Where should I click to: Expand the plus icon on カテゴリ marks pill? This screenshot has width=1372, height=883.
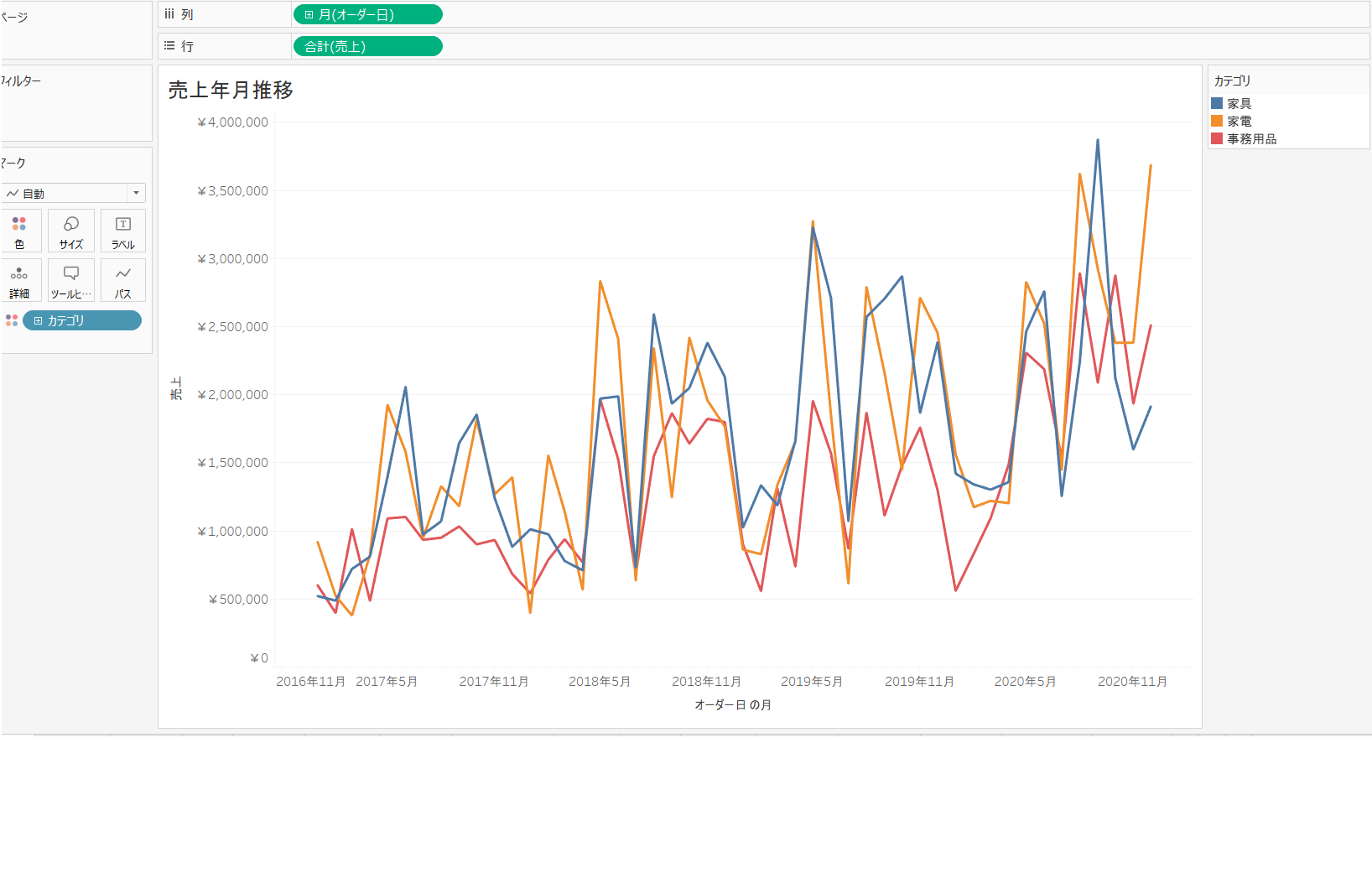[x=38, y=321]
